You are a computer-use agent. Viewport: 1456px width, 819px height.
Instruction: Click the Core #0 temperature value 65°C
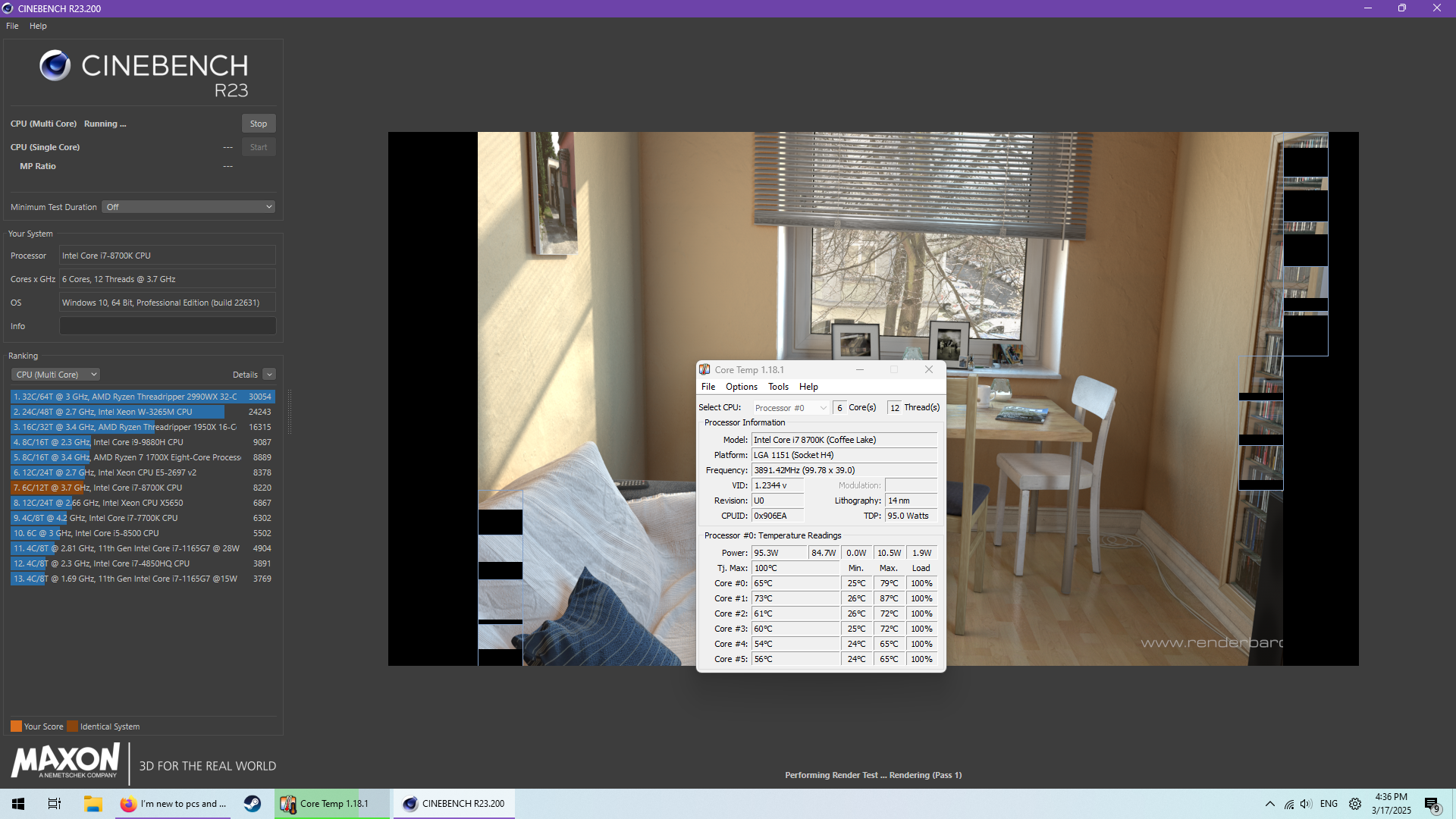point(795,583)
